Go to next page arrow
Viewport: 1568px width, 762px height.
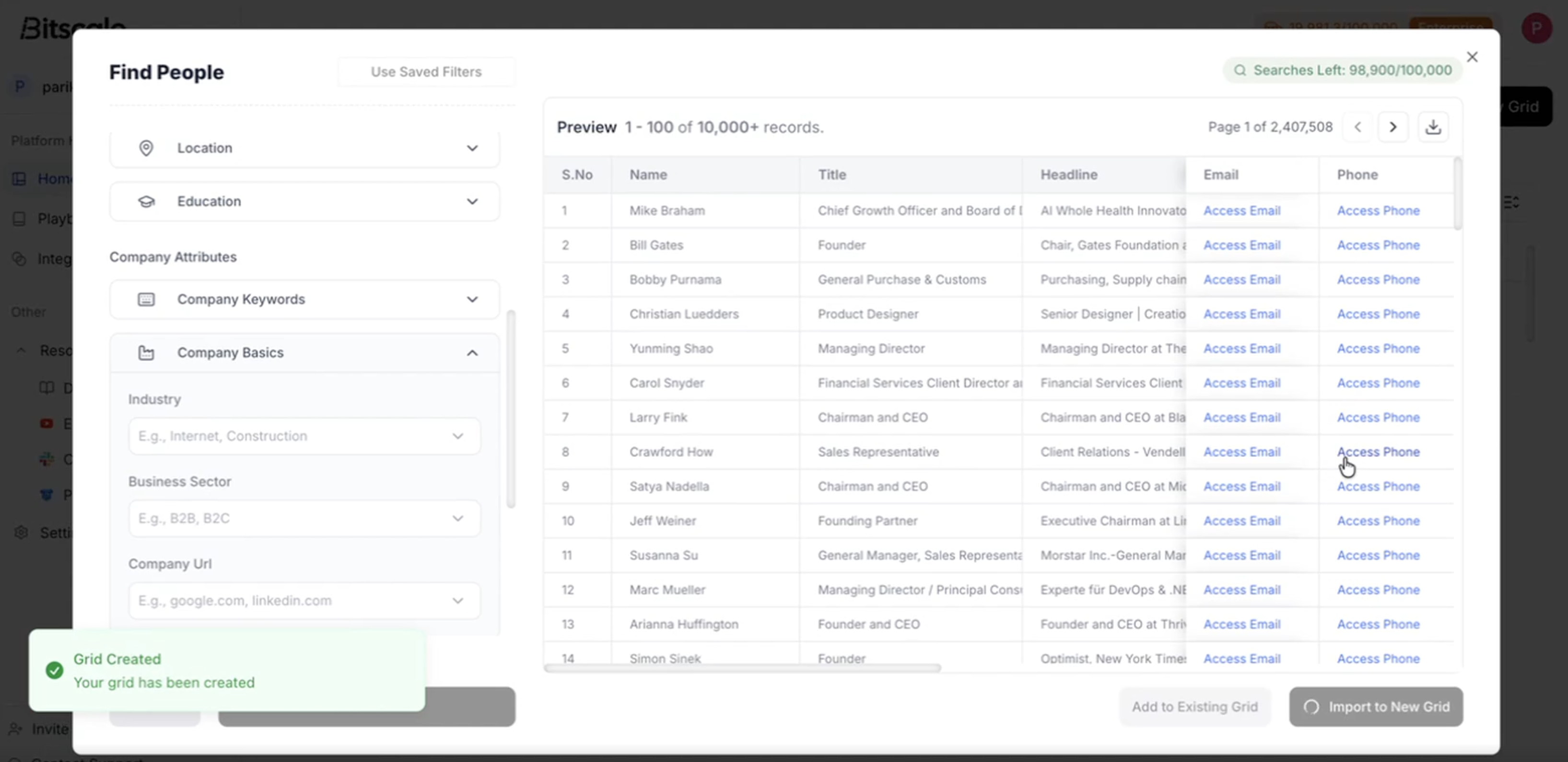pos(1392,127)
